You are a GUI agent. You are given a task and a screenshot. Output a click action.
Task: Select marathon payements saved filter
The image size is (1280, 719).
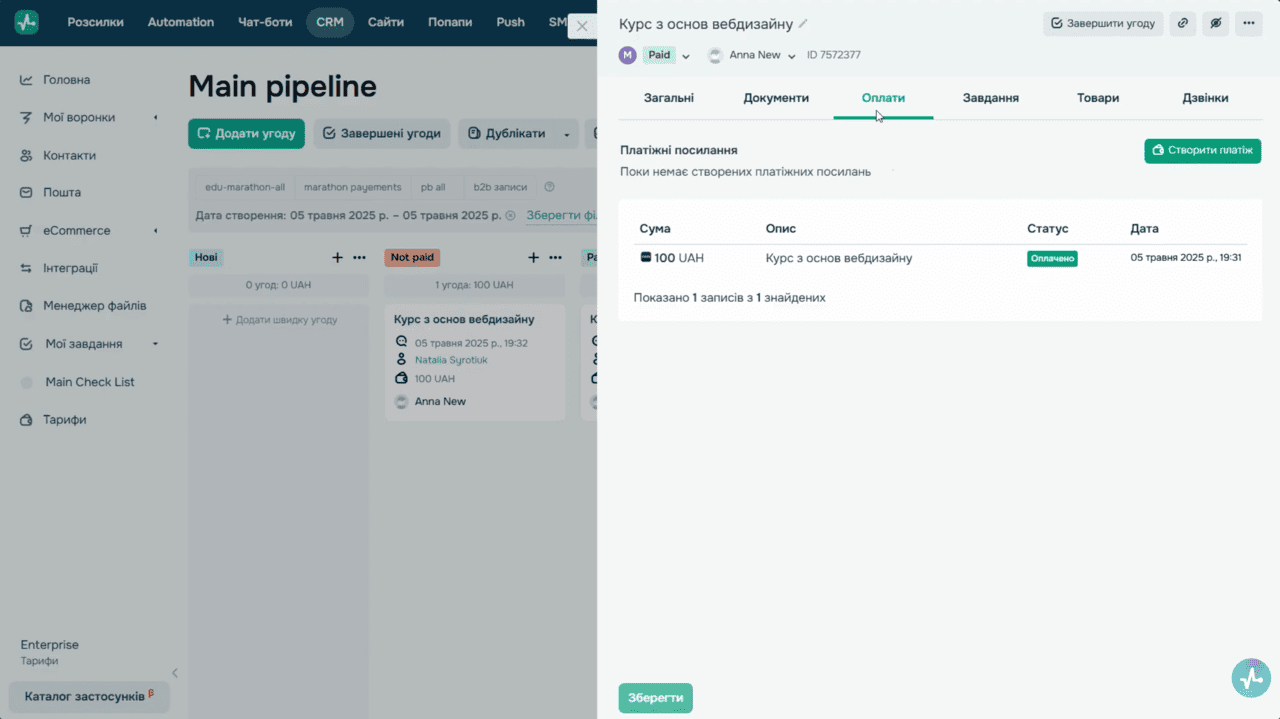click(352, 187)
